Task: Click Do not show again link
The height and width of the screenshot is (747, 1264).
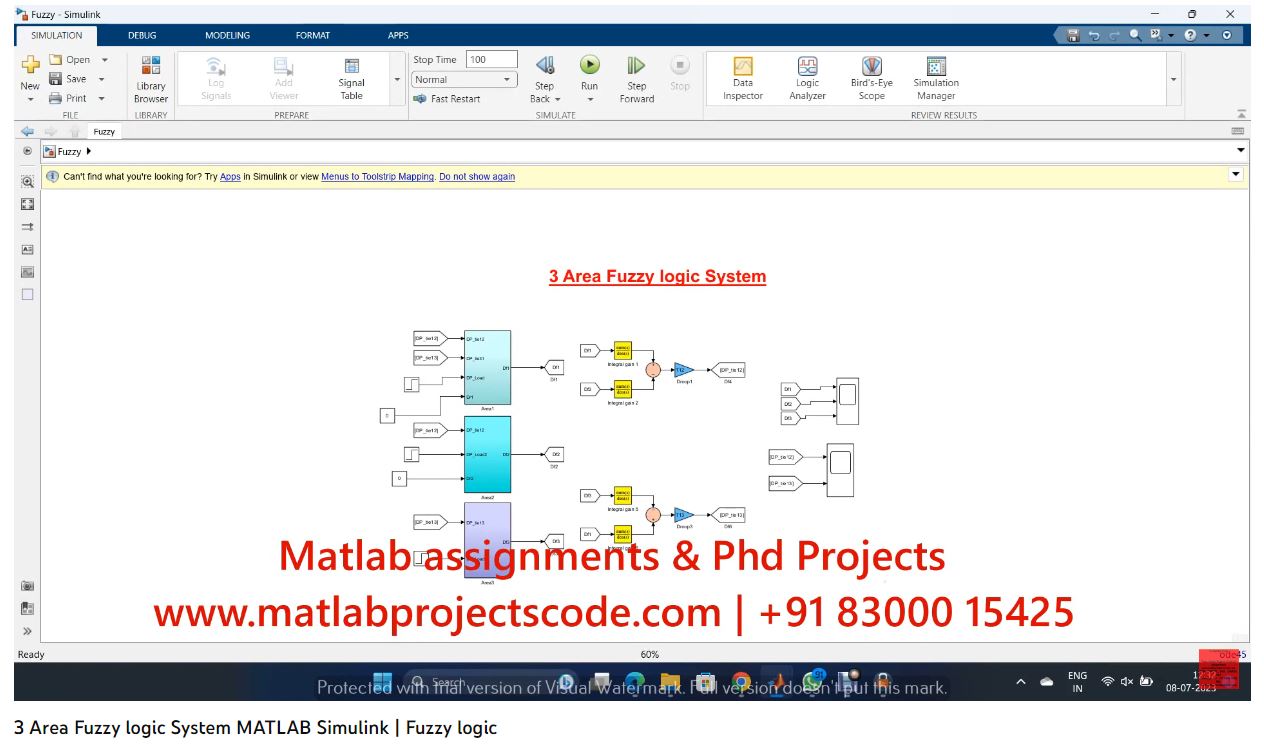Action: [x=477, y=177]
